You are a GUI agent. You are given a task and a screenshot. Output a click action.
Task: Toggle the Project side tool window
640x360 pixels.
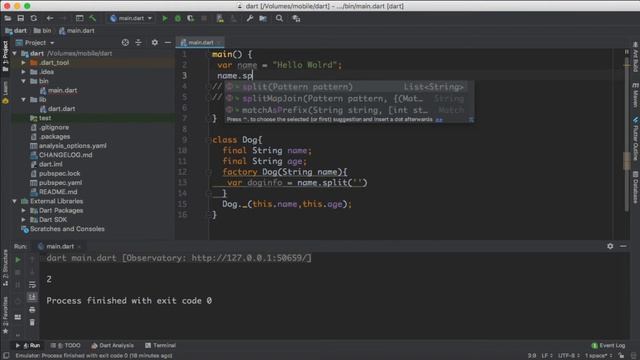click(5, 56)
